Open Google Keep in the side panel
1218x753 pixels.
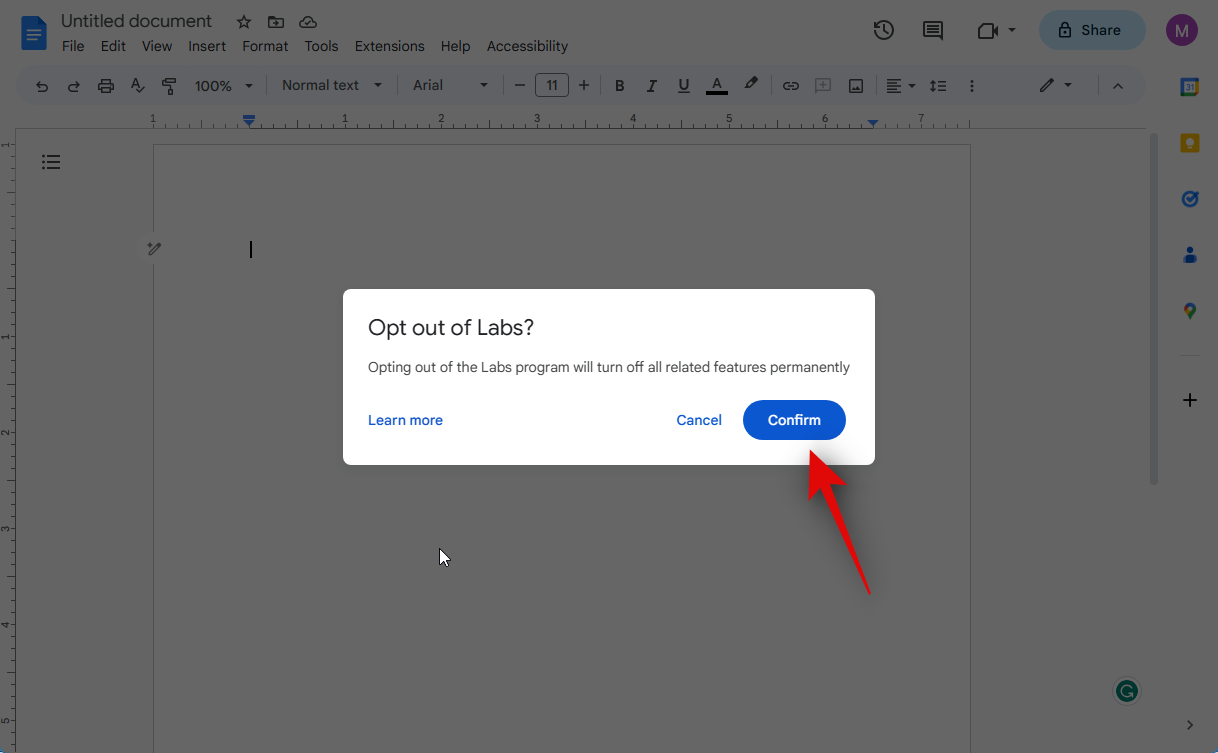1189,143
